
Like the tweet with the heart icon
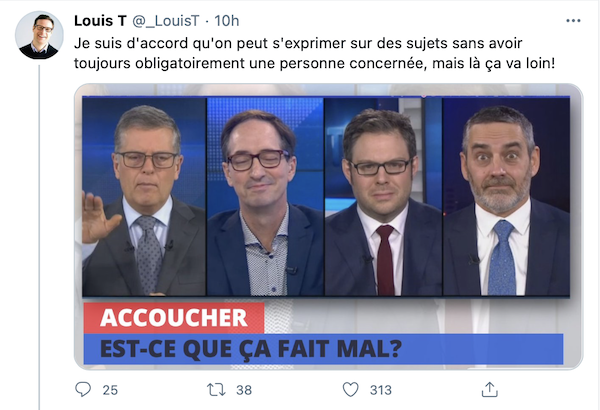pos(351,390)
